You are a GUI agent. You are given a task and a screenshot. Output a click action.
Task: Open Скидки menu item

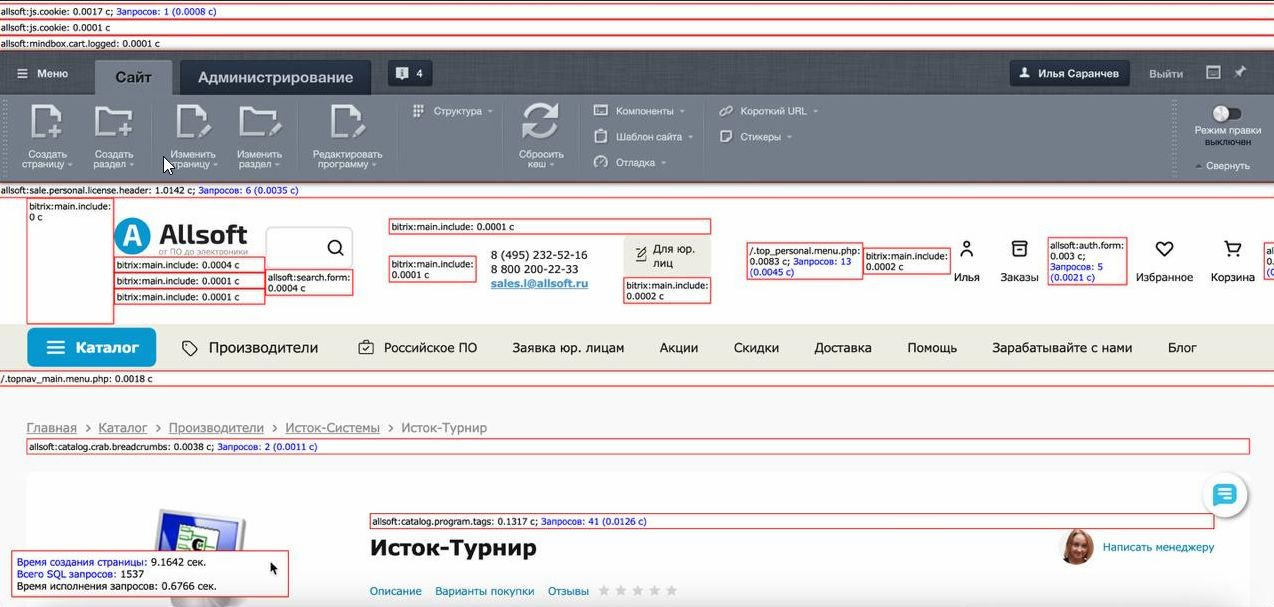tap(756, 348)
